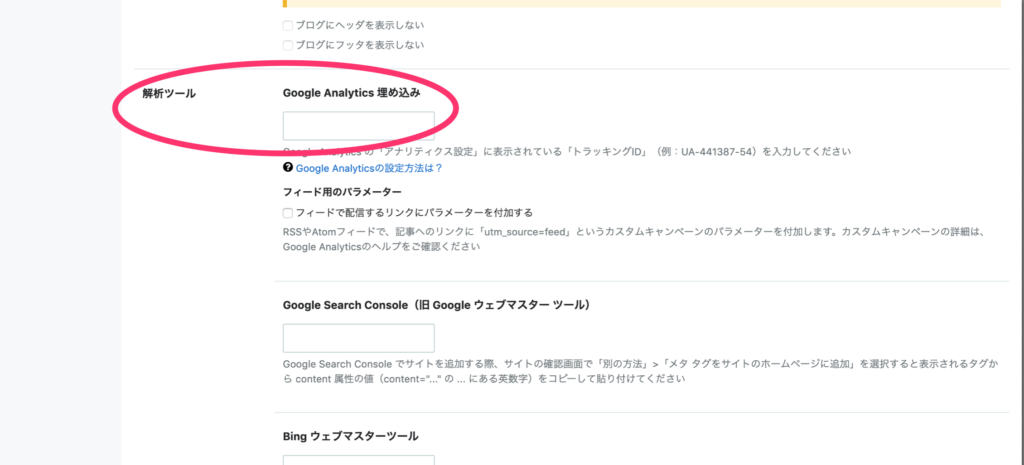Enable the hide blog header checkbox
Screen dimensions: 1024x465
(x=288, y=25)
